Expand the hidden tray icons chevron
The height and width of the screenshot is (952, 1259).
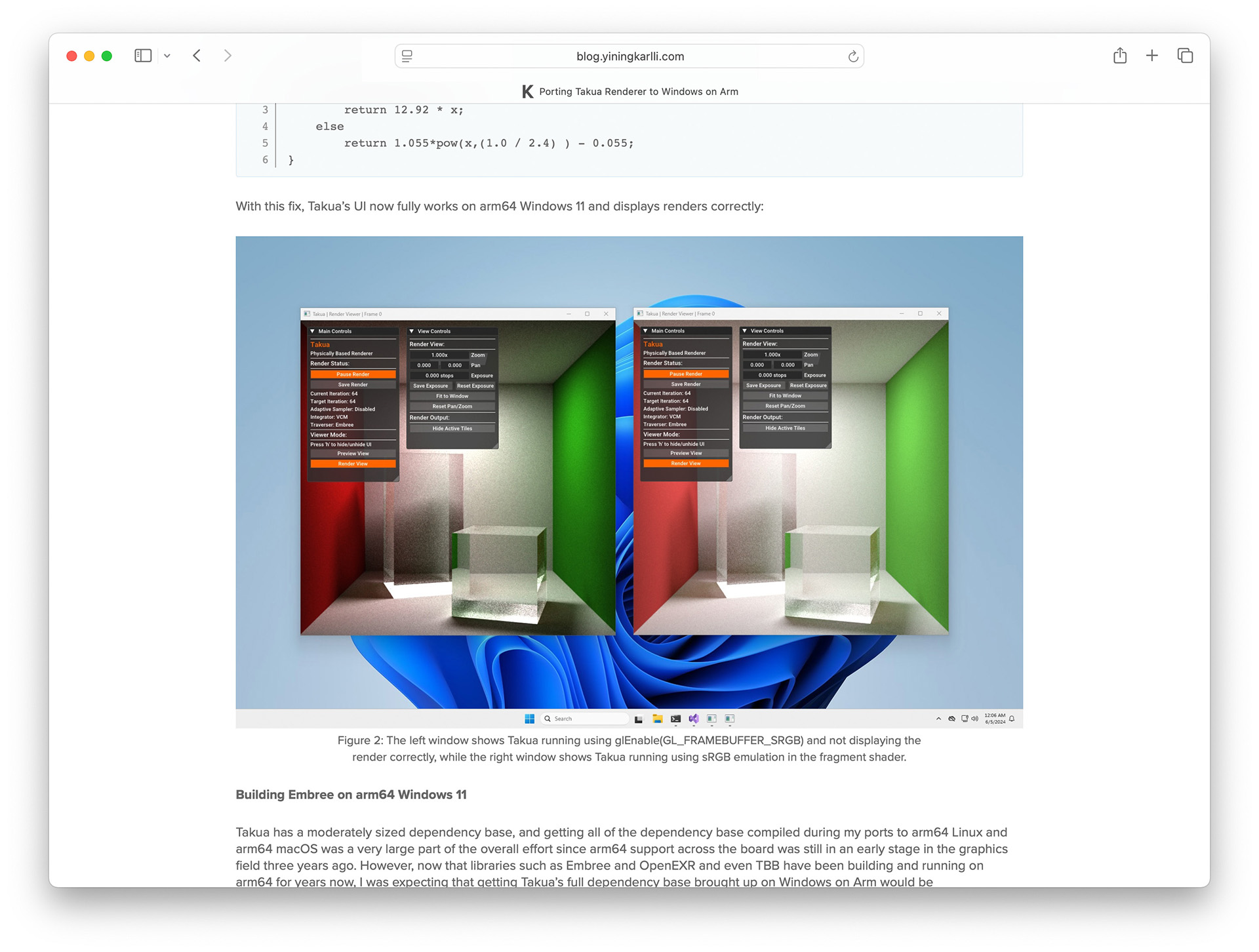tap(939, 719)
